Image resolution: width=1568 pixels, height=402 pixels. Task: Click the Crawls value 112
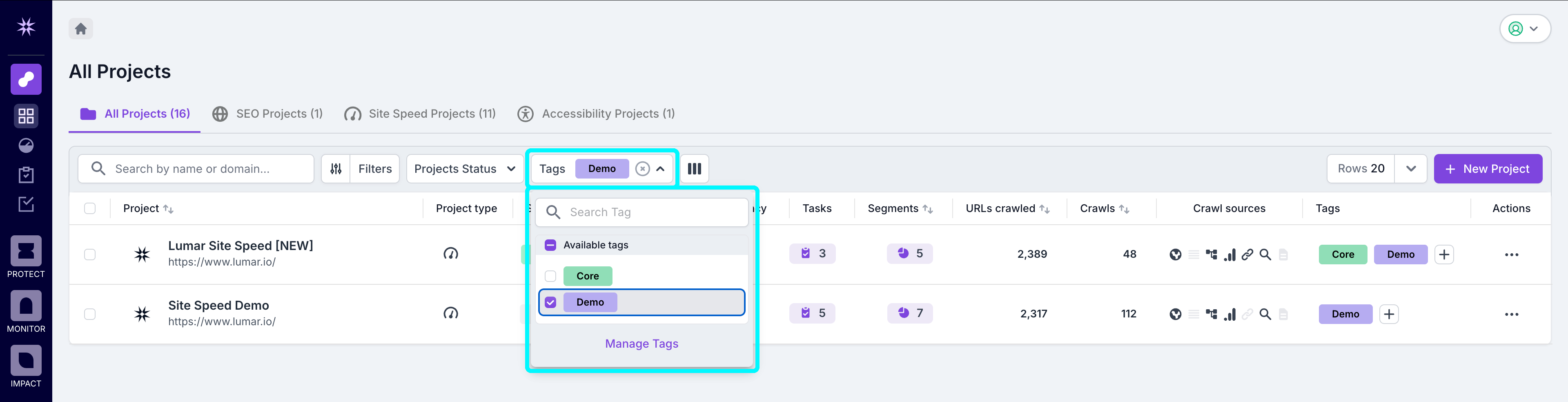point(1129,314)
